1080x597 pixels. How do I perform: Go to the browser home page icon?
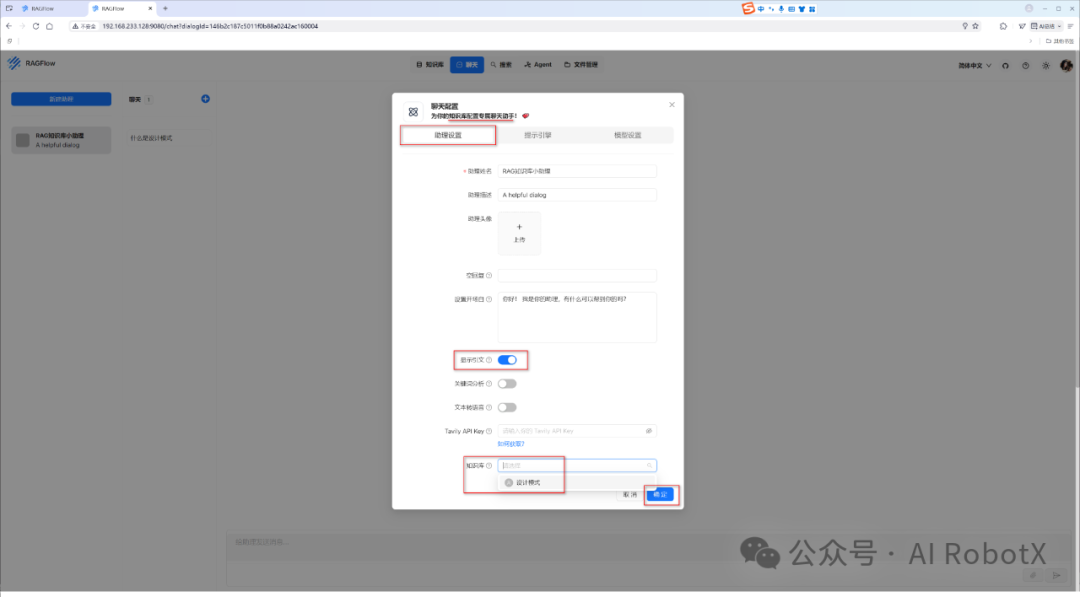tap(50, 26)
